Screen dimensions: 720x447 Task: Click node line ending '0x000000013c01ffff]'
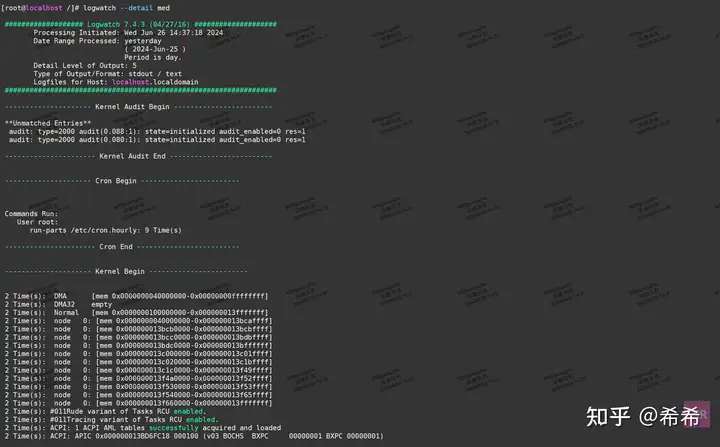[x=138, y=354]
